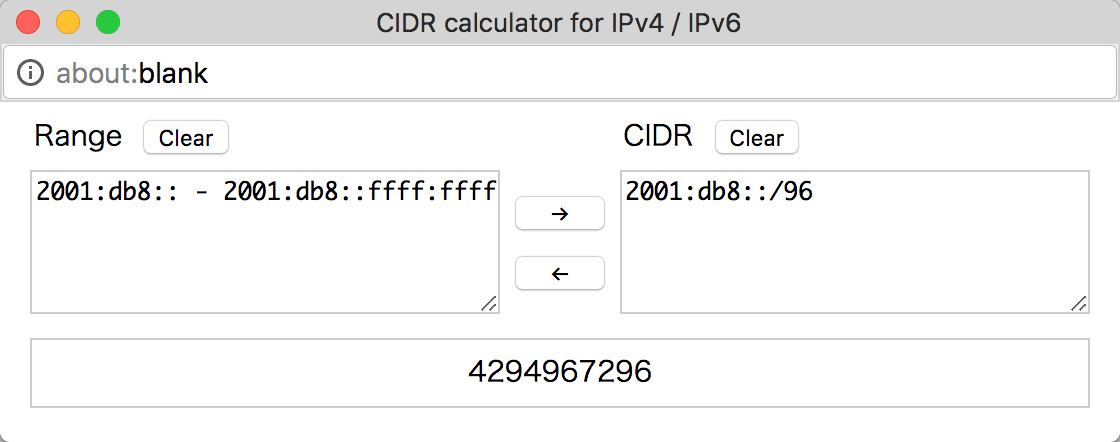Image resolution: width=1120 pixels, height=442 pixels.
Task: Click inside the Range text area
Action: [x=264, y=241]
